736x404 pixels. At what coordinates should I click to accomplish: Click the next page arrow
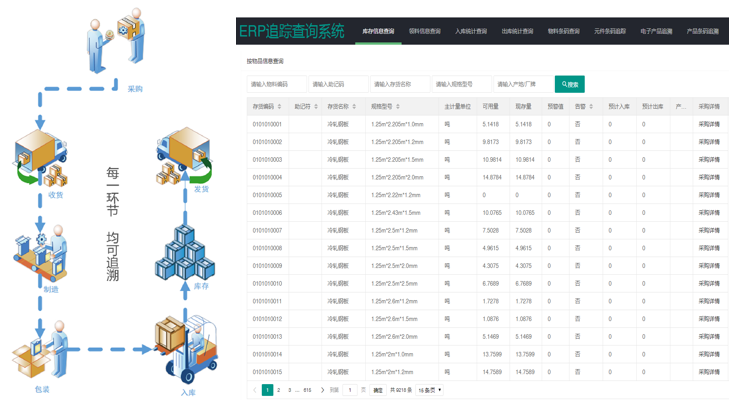tap(322, 390)
